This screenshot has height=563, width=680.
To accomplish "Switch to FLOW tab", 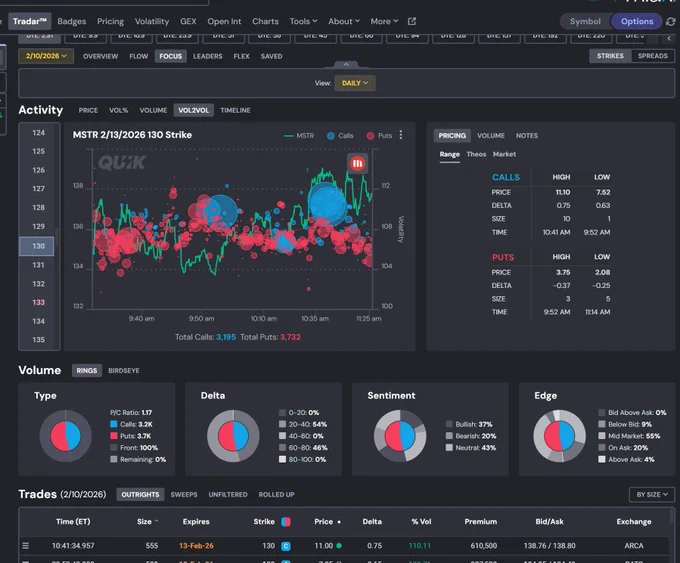I will point(139,56).
